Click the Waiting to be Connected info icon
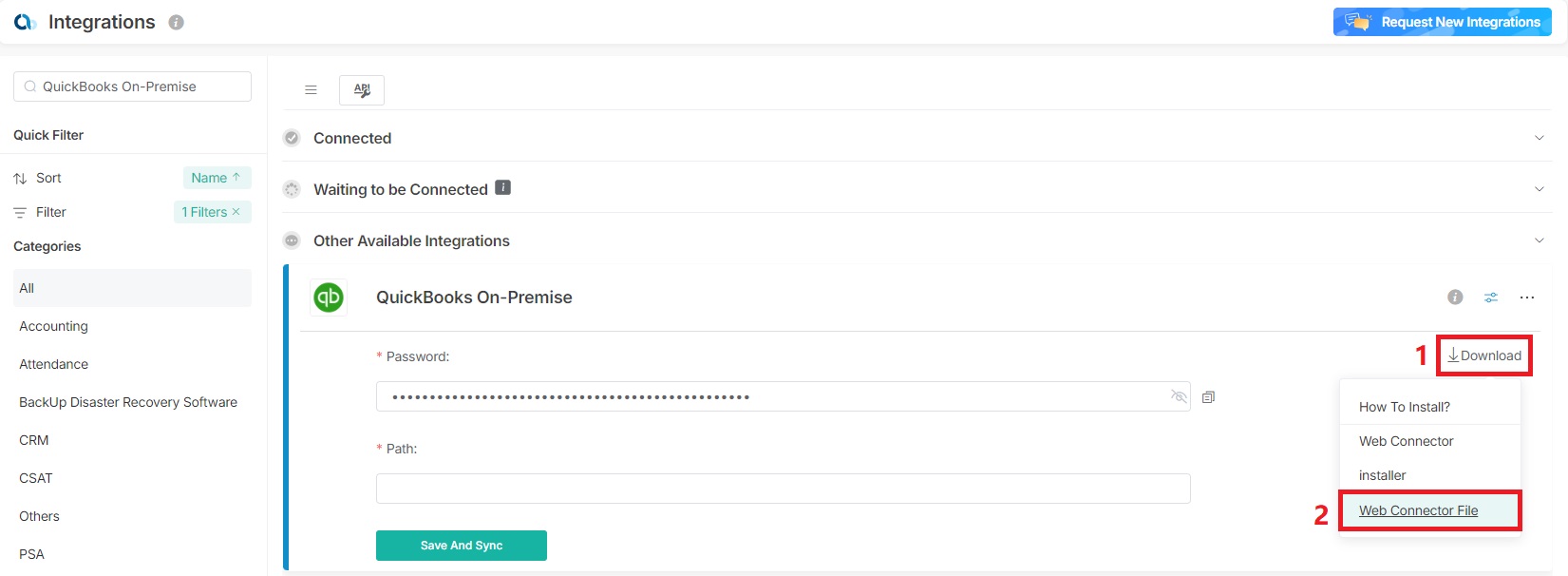The width and height of the screenshot is (1568, 576). click(503, 188)
